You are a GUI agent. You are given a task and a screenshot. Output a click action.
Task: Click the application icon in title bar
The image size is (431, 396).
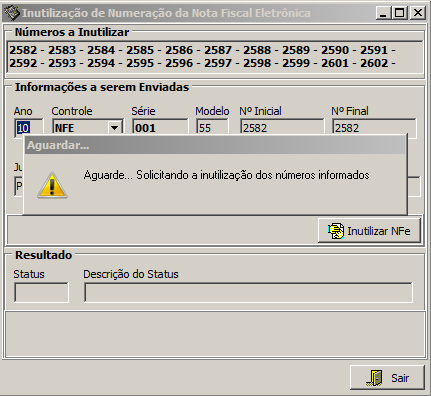[12, 13]
